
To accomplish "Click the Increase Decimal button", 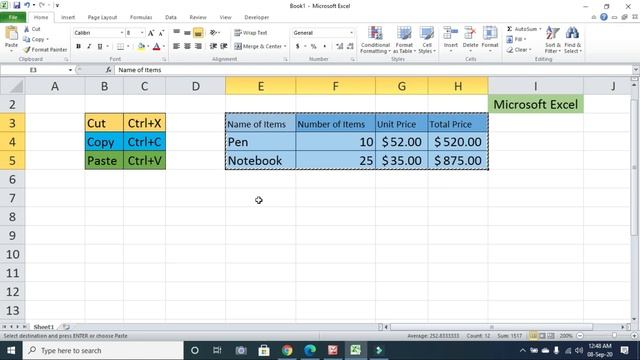I will pyautogui.click(x=340, y=46).
